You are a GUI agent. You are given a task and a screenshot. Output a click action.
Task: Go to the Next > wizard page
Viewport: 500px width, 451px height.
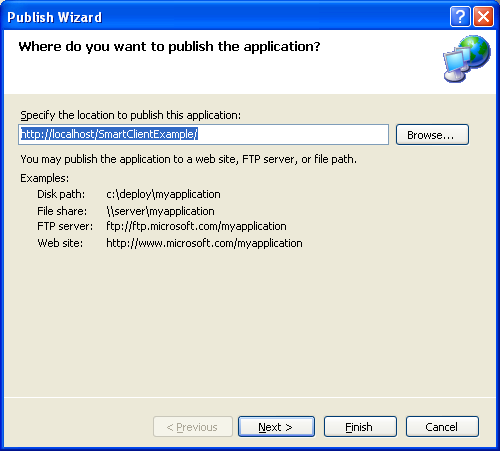pyautogui.click(x=276, y=426)
